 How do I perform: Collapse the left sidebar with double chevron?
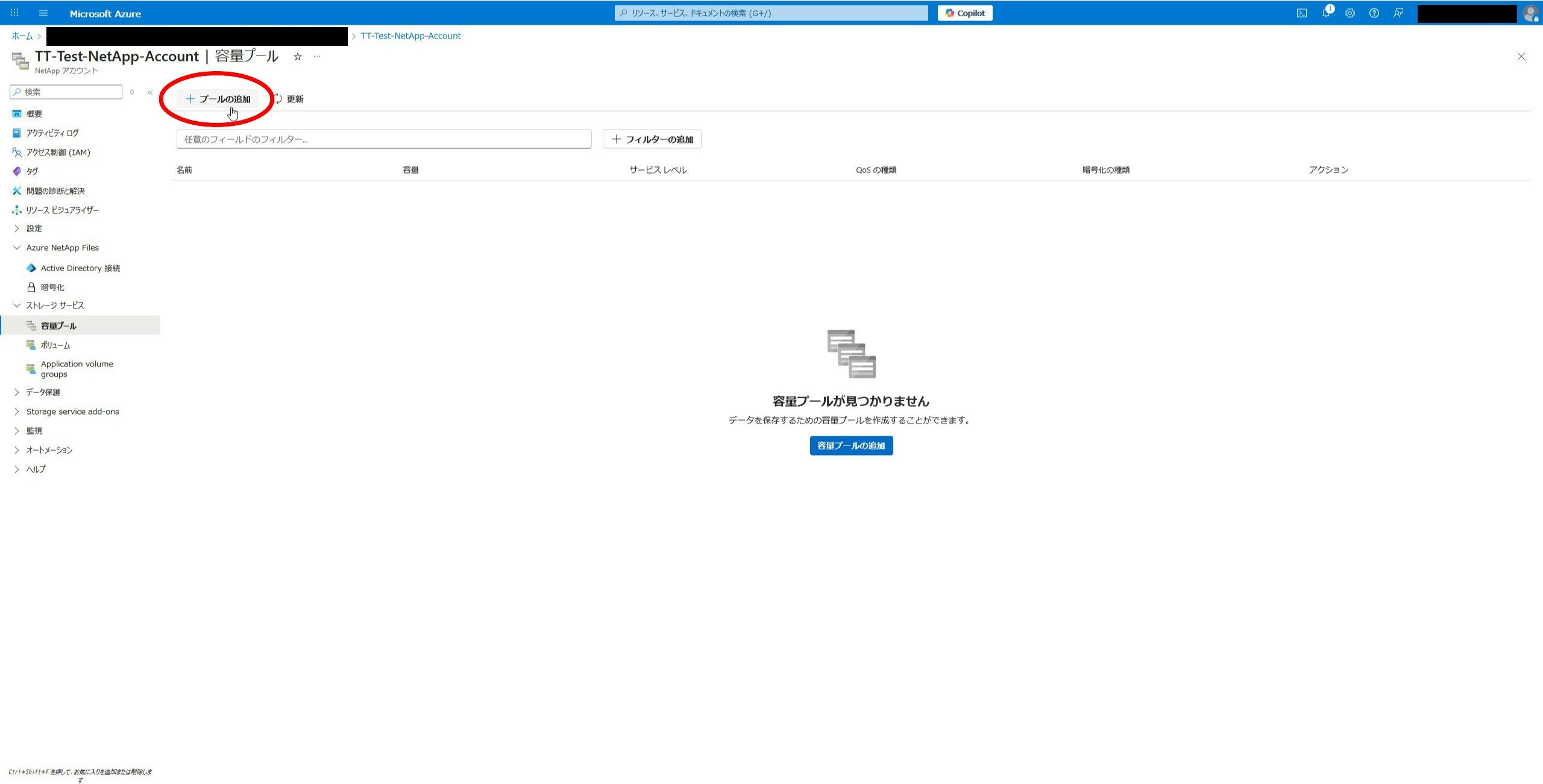[x=150, y=92]
